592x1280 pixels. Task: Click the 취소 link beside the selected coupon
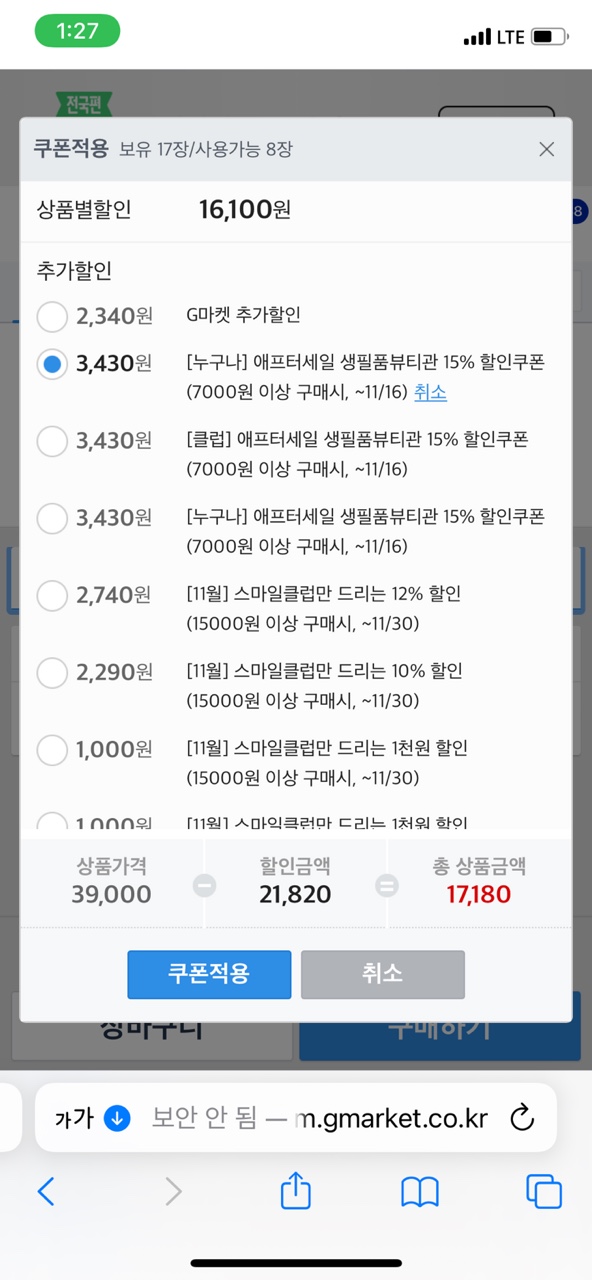click(x=430, y=392)
